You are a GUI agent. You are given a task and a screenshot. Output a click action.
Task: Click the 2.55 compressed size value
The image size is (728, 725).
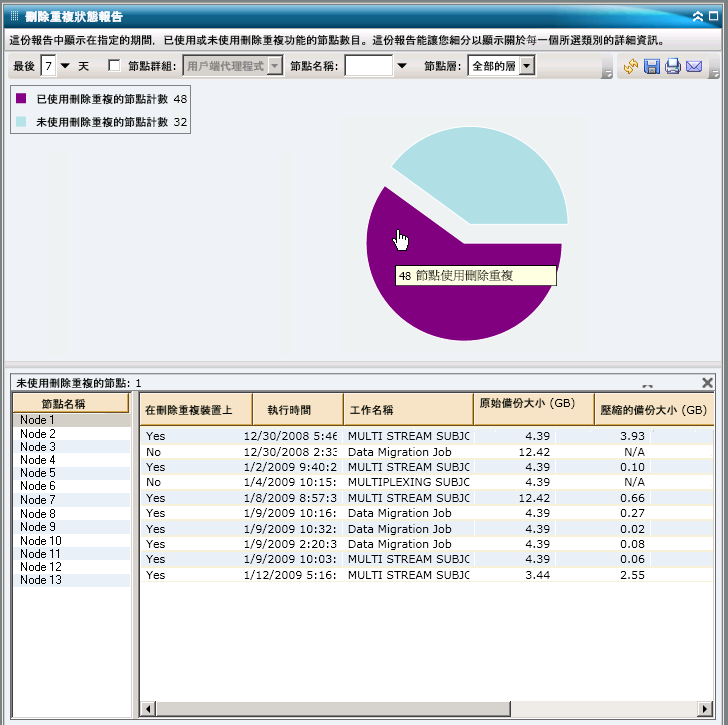click(632, 575)
